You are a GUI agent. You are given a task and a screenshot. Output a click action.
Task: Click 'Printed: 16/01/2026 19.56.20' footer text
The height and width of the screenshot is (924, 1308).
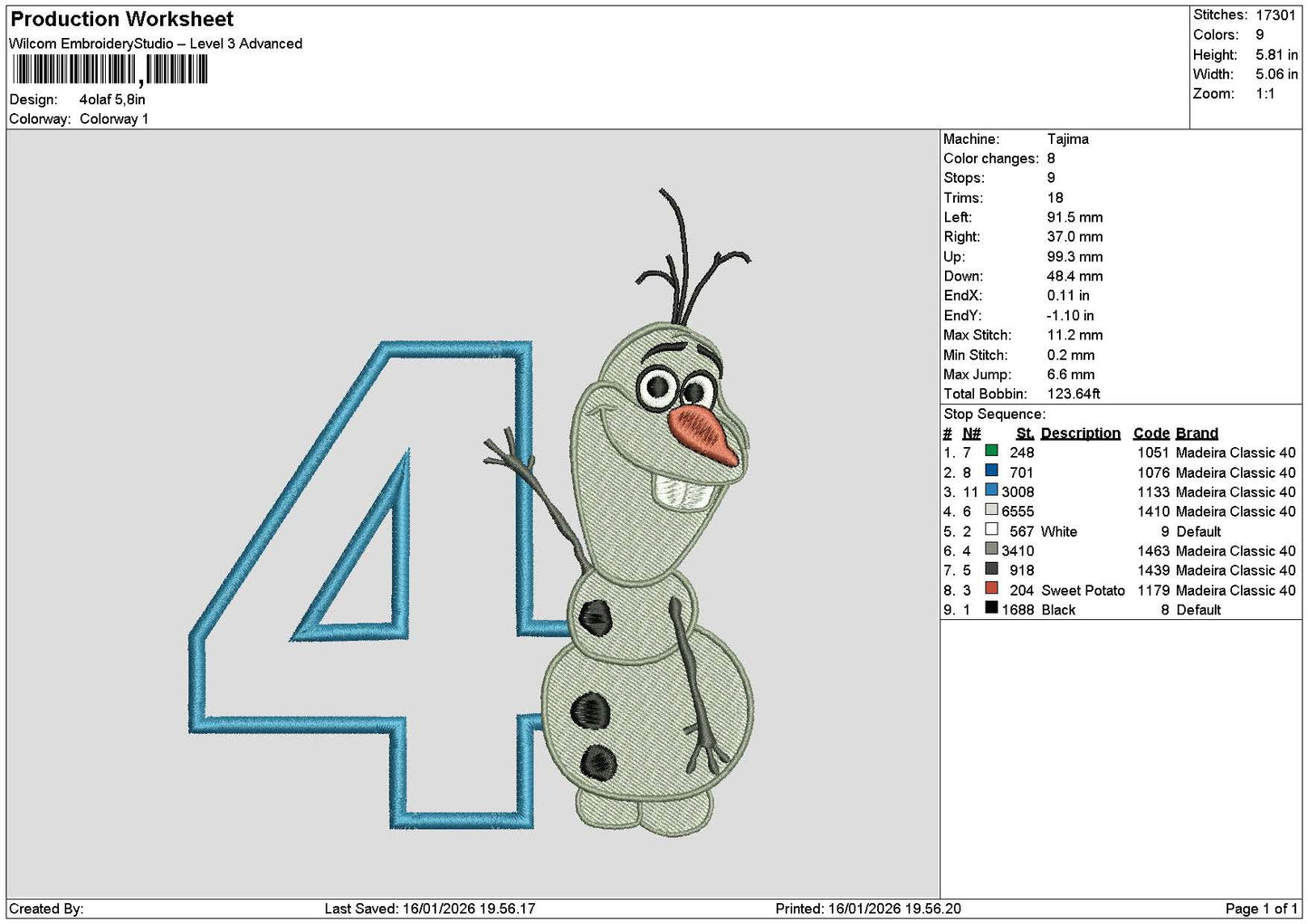tap(868, 909)
